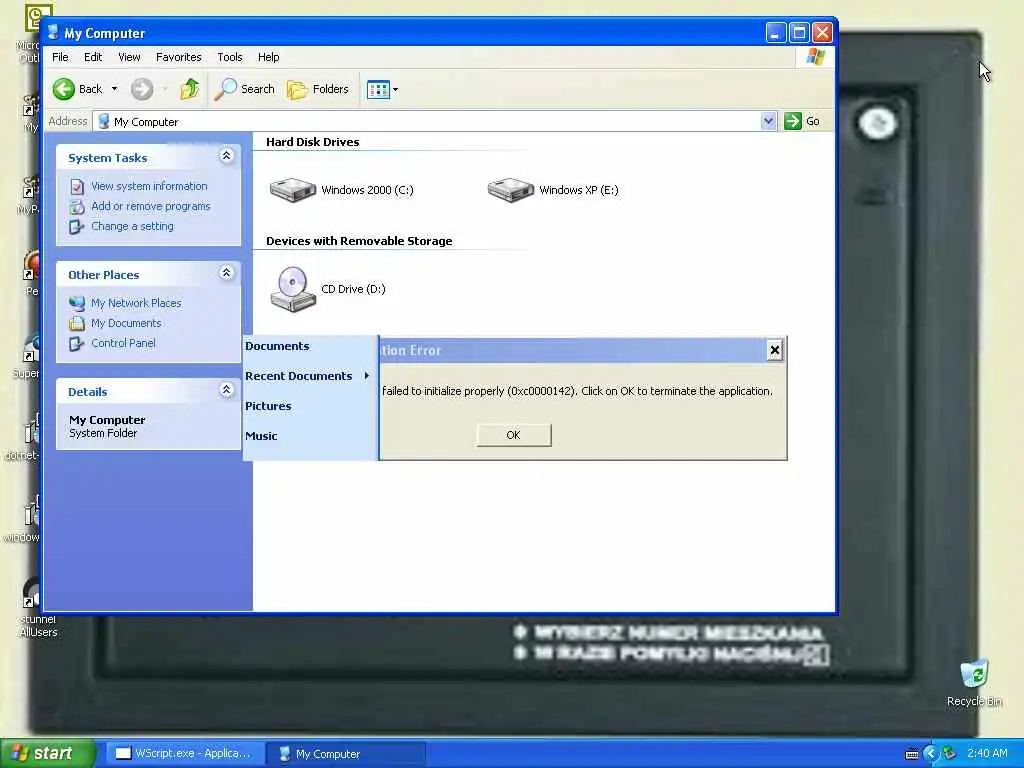Click the Control Panel icon
This screenshot has width=1024, height=768.
click(x=76, y=344)
